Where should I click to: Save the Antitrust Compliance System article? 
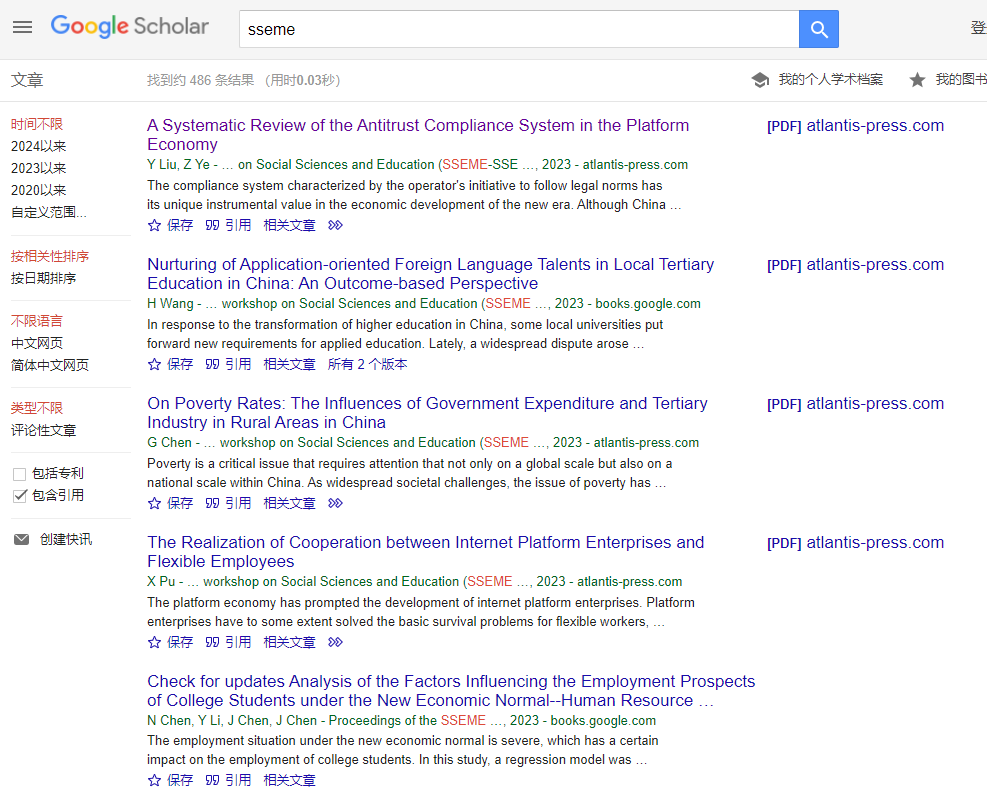coord(171,225)
